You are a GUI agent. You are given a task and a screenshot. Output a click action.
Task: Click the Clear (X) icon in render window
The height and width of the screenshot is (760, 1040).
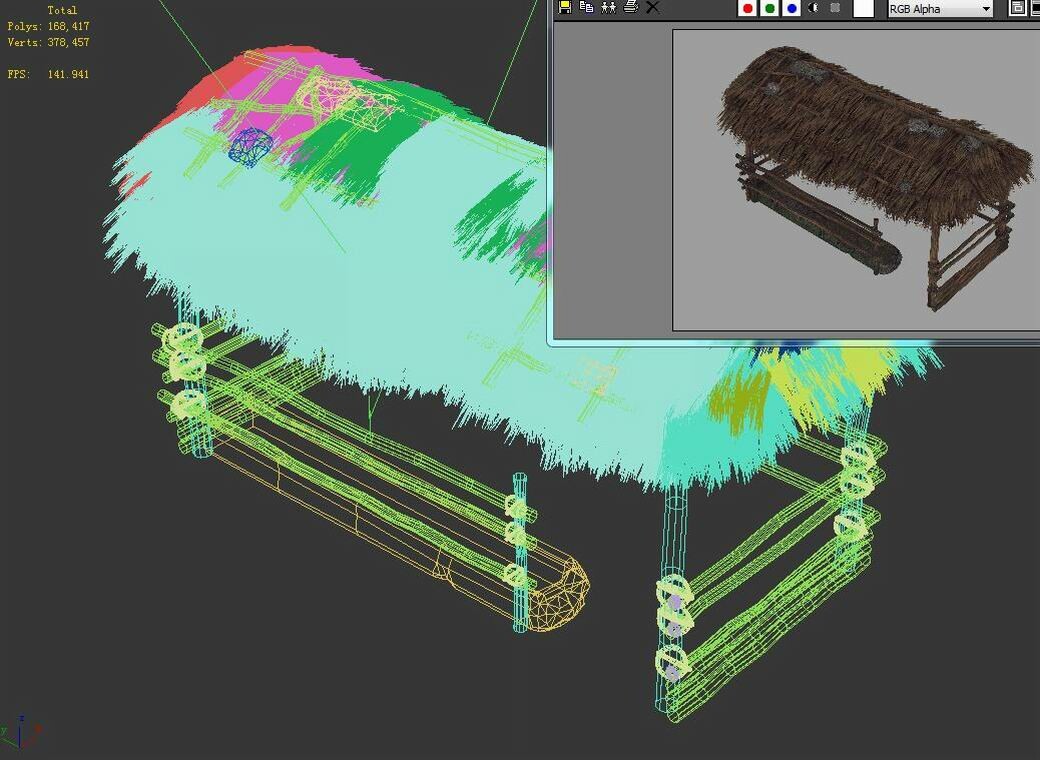(653, 7)
